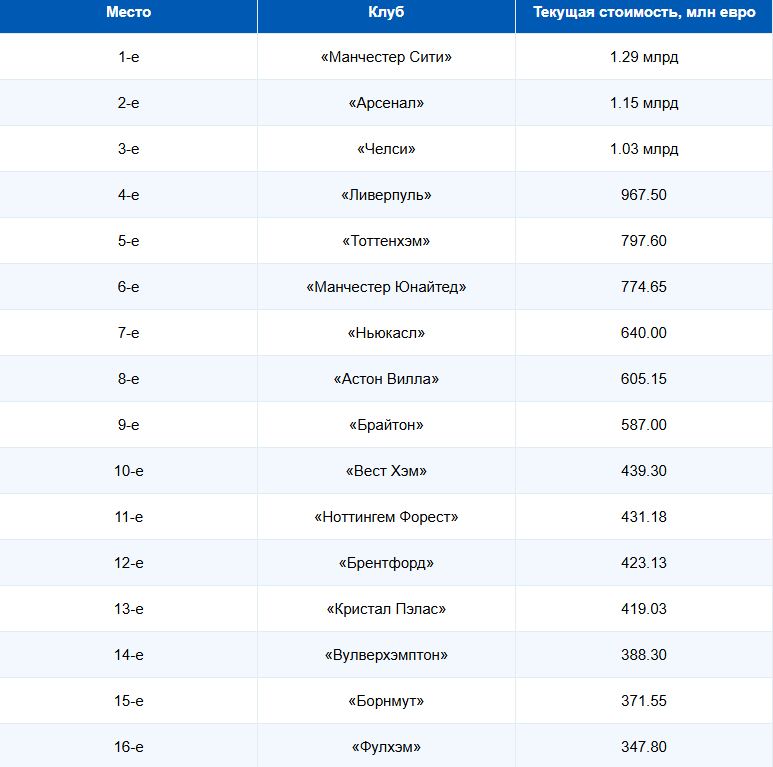
Task: Select the '12-е' place cell
Action: click(x=128, y=562)
